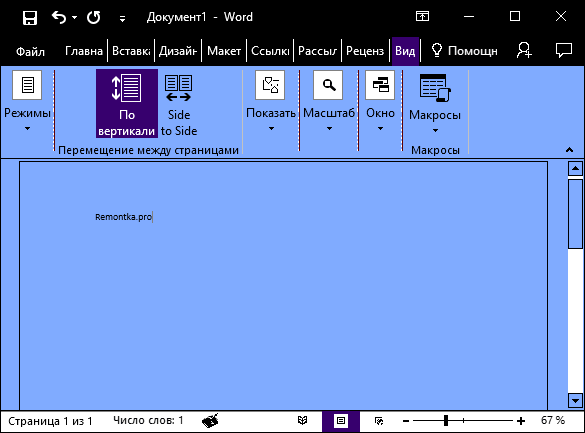
Task: Click Страница 1 из 1 in status bar
Action: click(x=50, y=421)
